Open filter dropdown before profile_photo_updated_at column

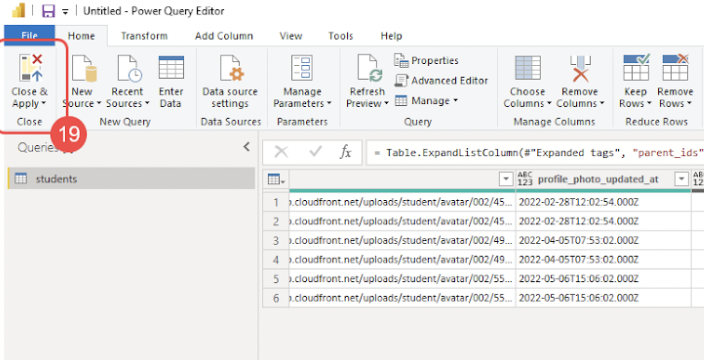tap(506, 180)
